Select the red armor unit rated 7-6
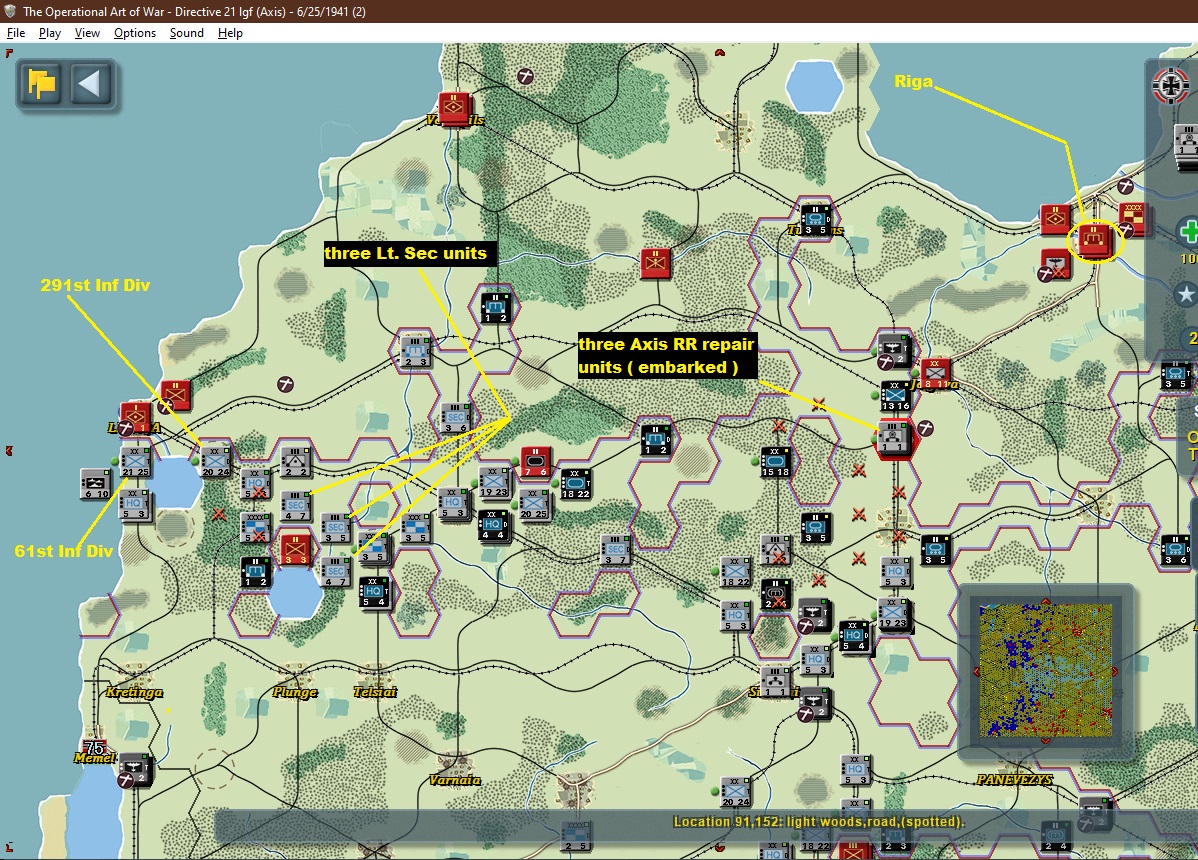Viewport: 1198px width, 860px height. pos(535,462)
